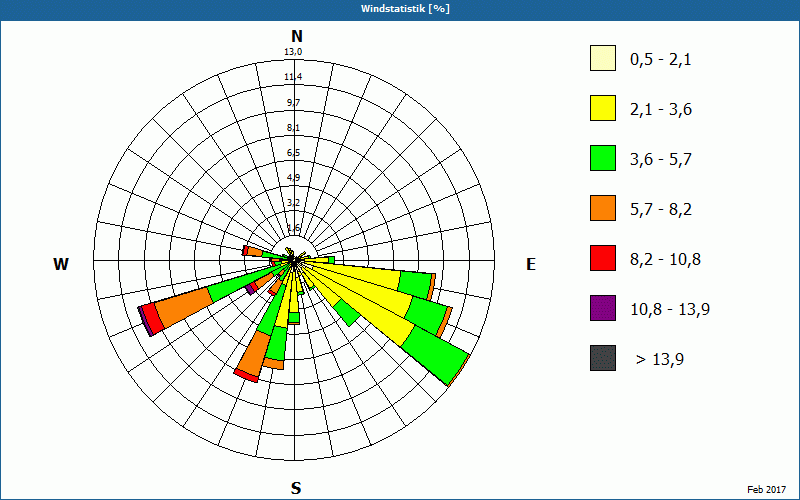Click the Feb 2017 date label
This screenshot has height=500, width=800.
point(767,489)
